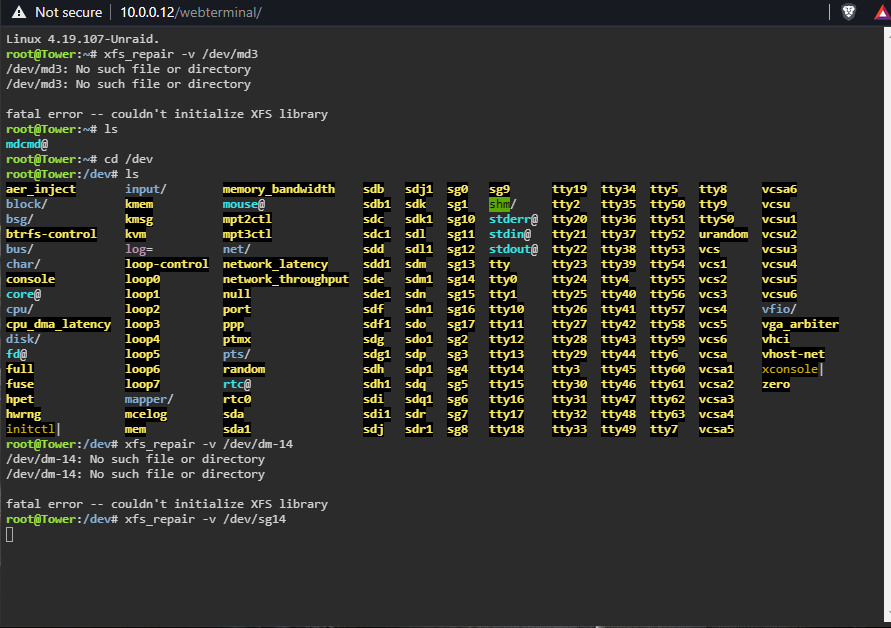The width and height of the screenshot is (891, 628).
Task: Click the "vcsa5" entry
Action: (717, 429)
